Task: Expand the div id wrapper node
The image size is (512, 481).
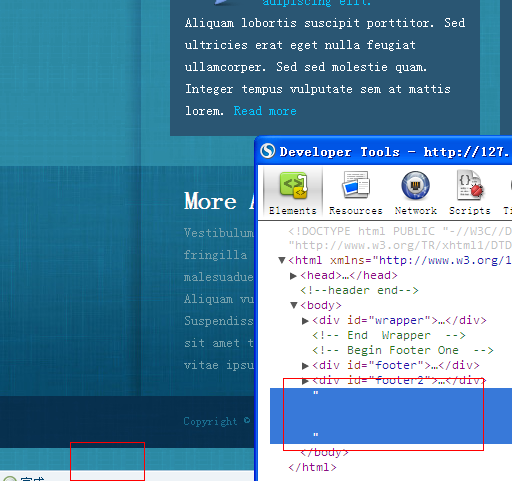Action: point(305,320)
